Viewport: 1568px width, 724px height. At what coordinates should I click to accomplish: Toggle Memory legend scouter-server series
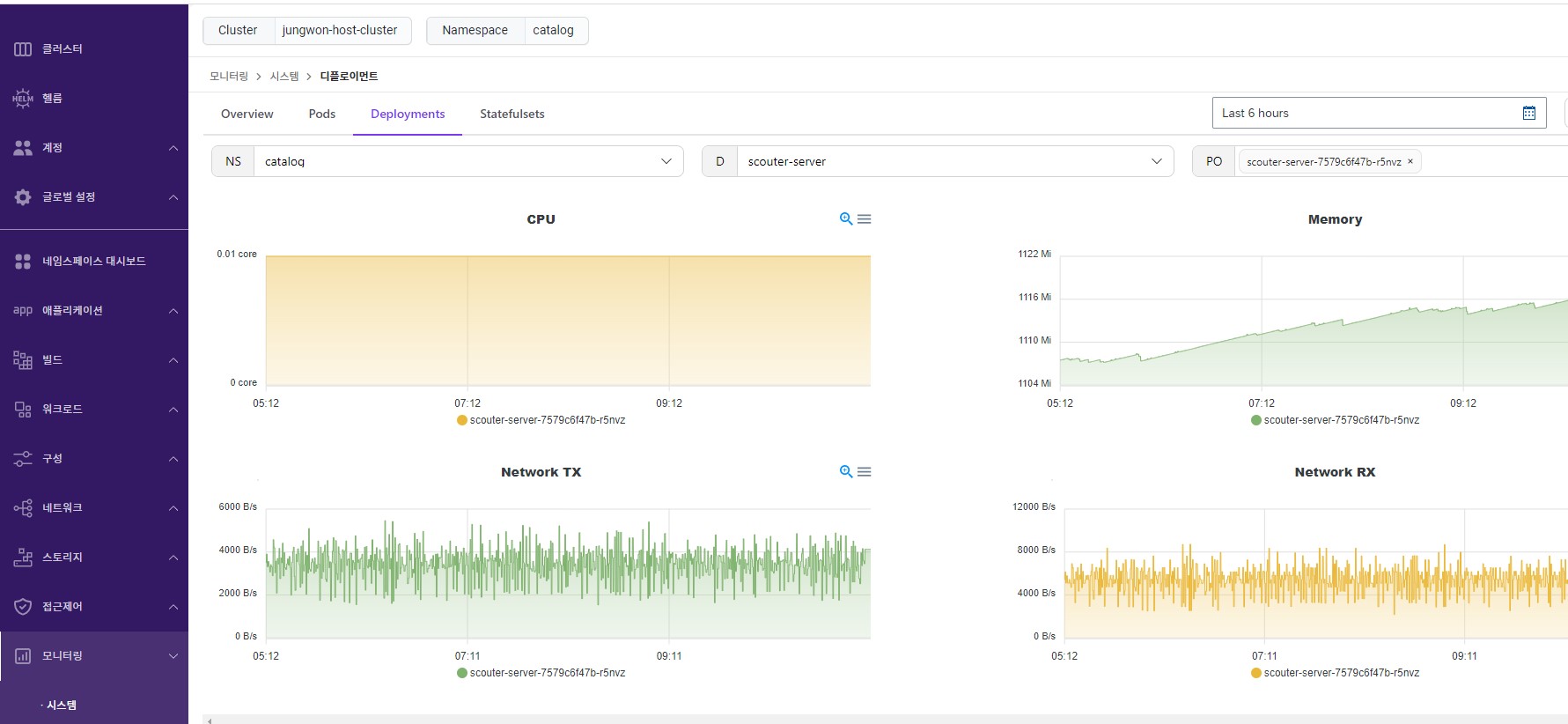1335,420
